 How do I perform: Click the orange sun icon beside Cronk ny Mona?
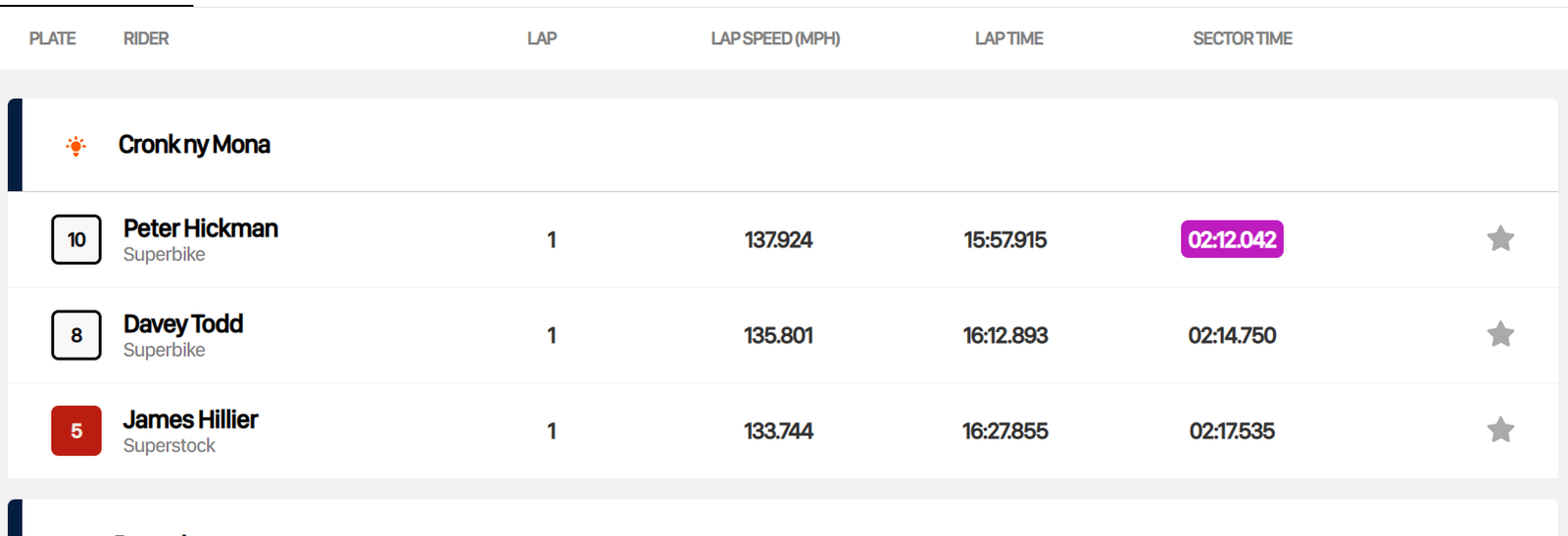click(75, 146)
